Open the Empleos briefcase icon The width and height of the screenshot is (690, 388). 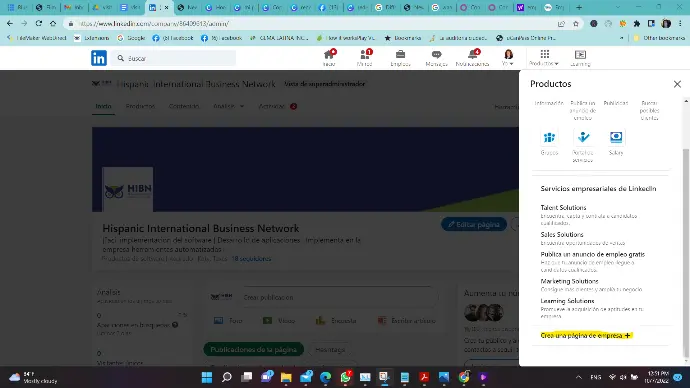click(x=400, y=58)
